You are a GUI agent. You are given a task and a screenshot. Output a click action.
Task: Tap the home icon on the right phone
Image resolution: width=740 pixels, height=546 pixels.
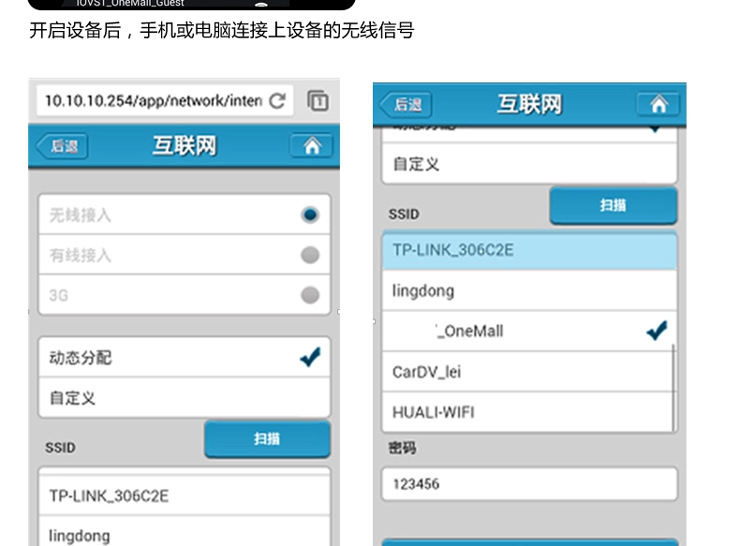click(x=657, y=104)
